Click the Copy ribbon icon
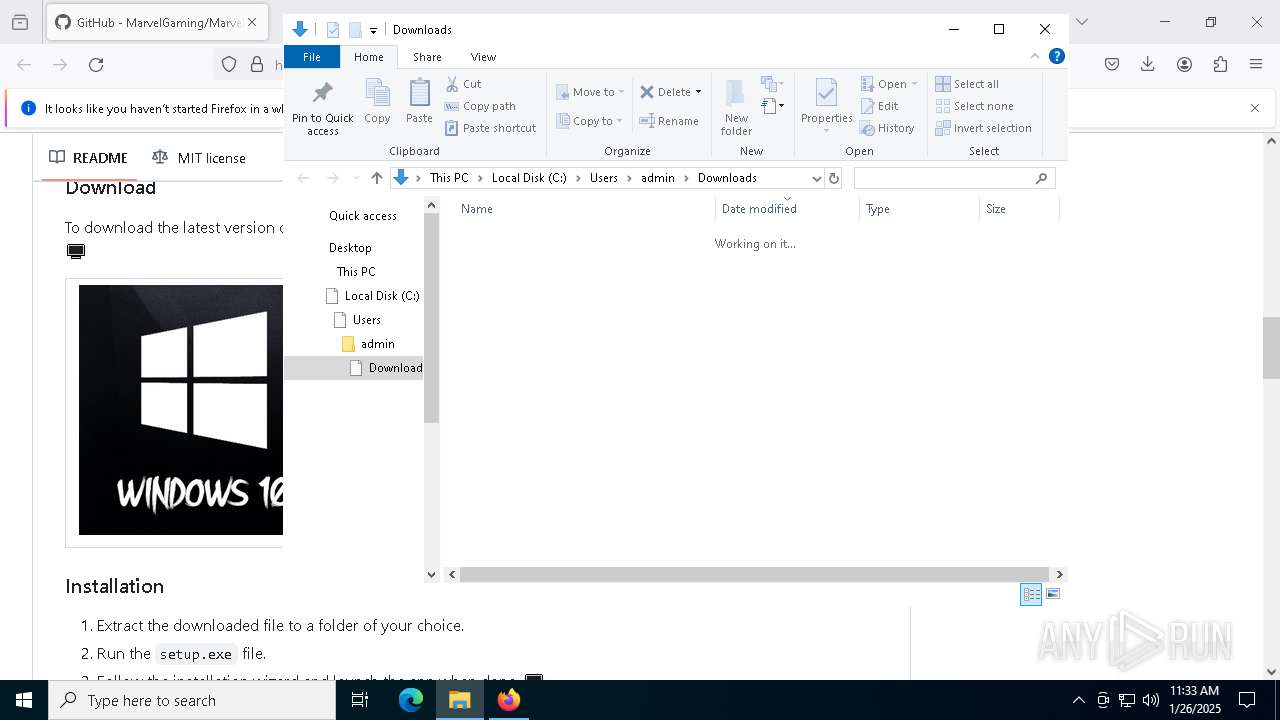Screen dimensions: 1280x720 [x=377, y=102]
